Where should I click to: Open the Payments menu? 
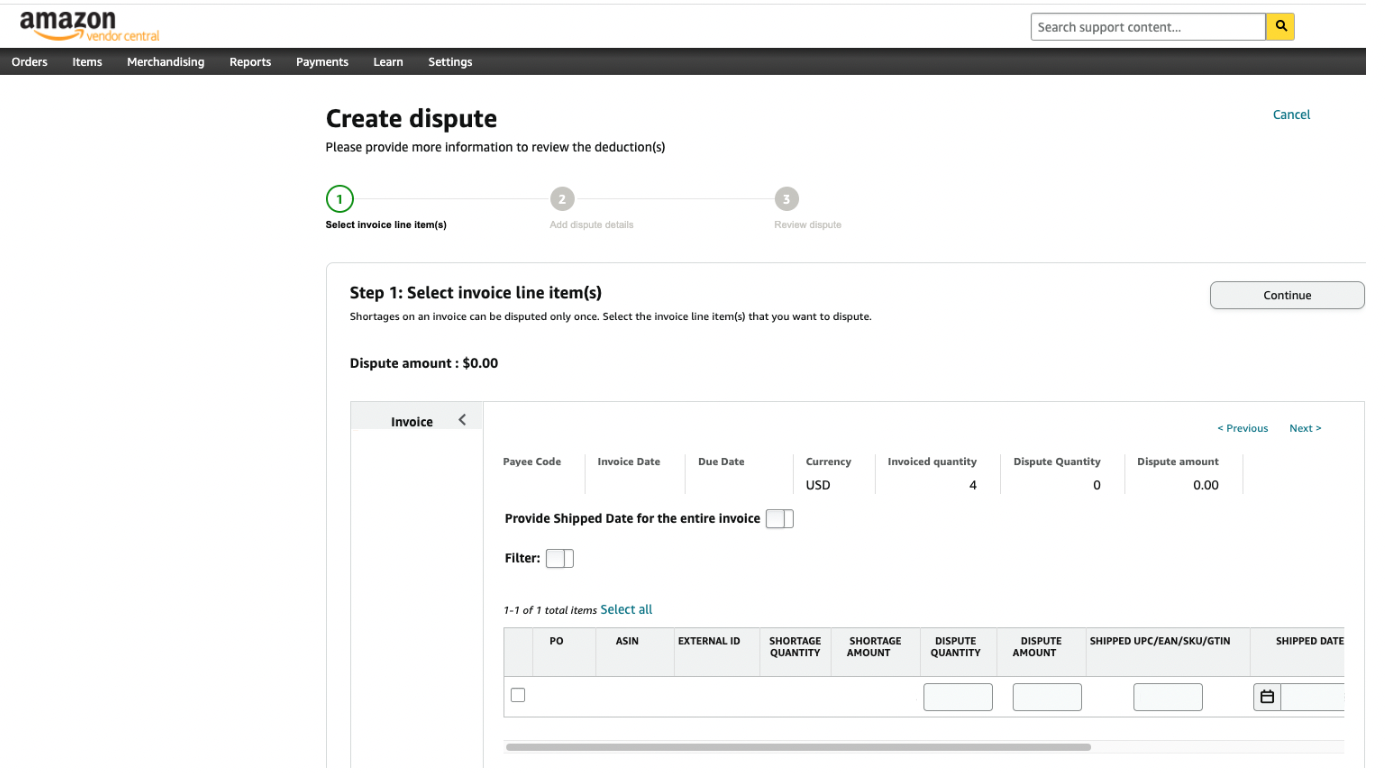coord(321,61)
